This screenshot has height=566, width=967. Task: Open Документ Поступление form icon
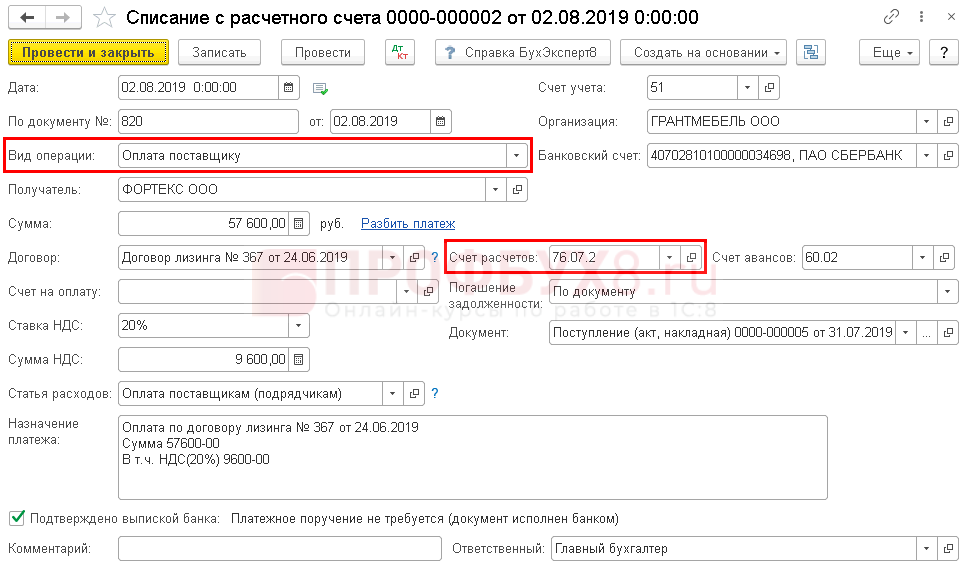tap(948, 333)
